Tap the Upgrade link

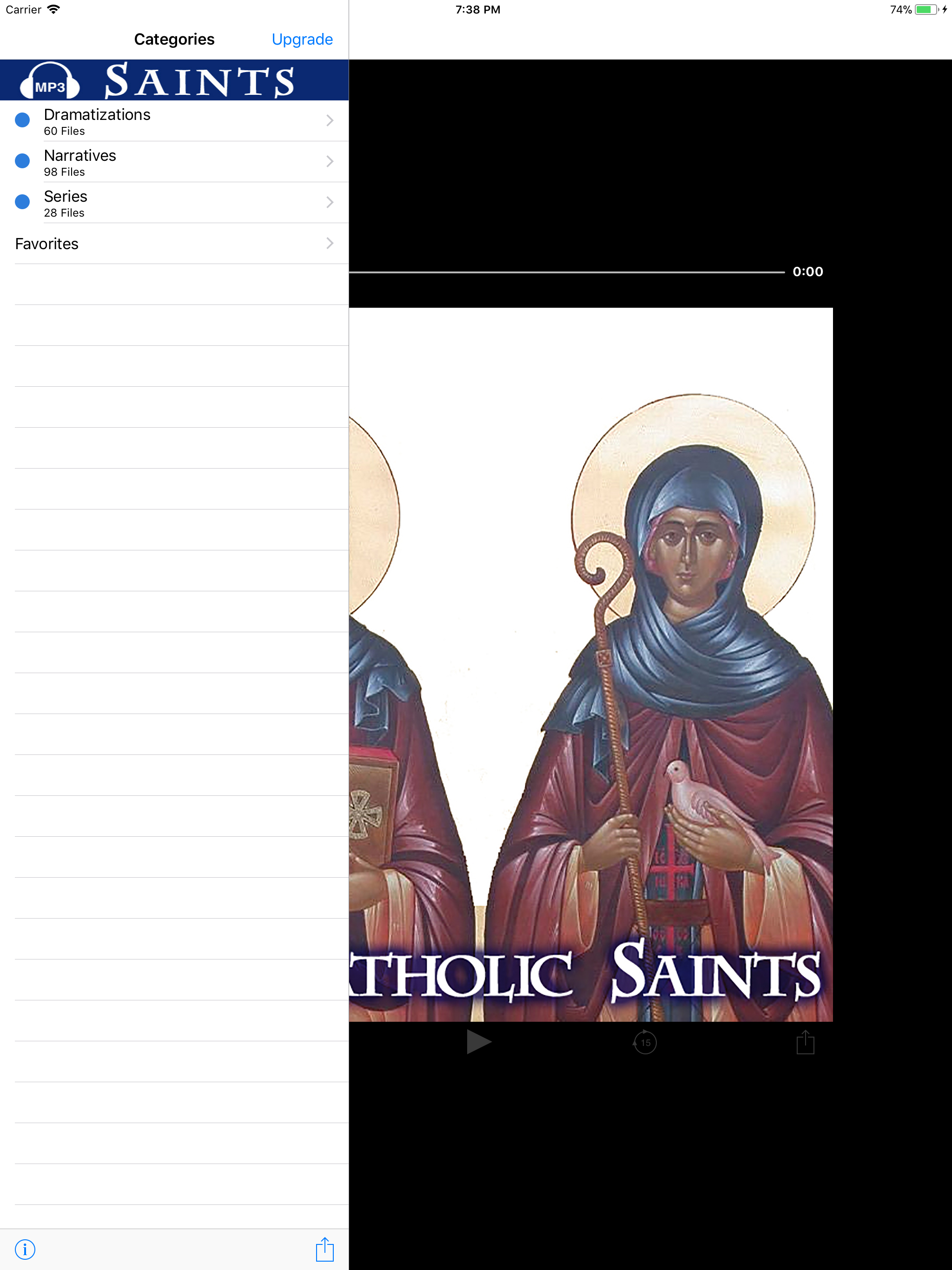click(x=302, y=39)
